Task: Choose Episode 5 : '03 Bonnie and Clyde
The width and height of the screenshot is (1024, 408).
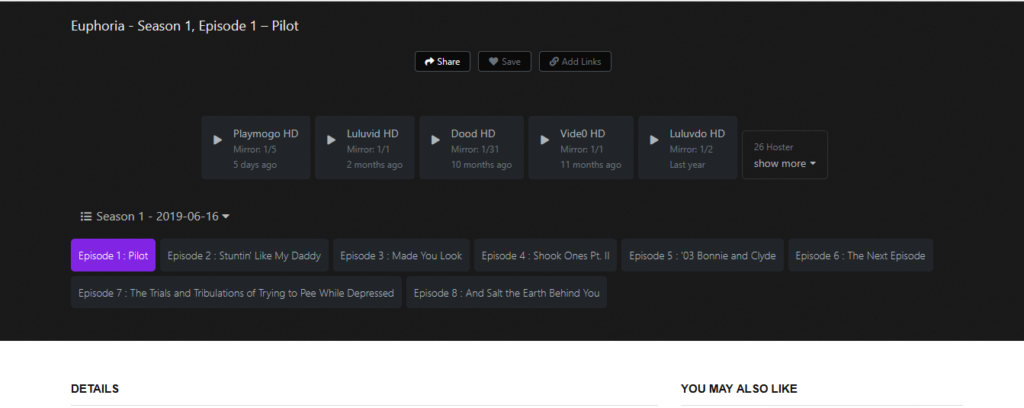Action: 702,256
